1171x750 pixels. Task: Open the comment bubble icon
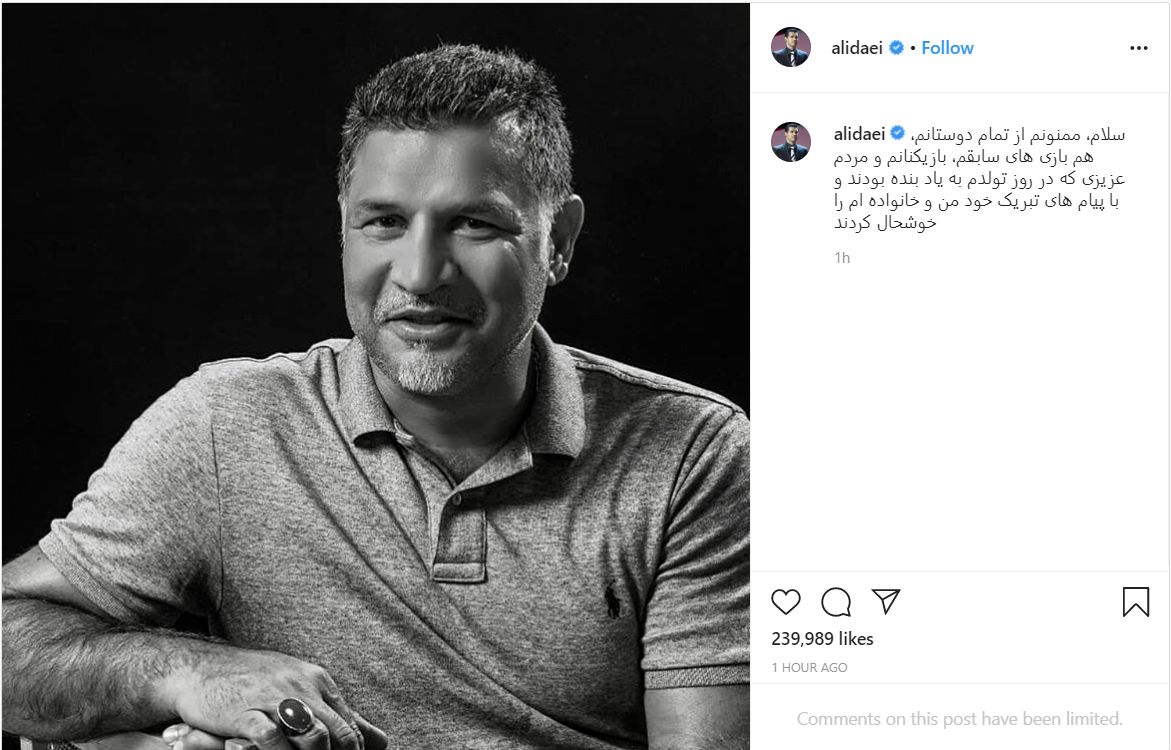836,601
